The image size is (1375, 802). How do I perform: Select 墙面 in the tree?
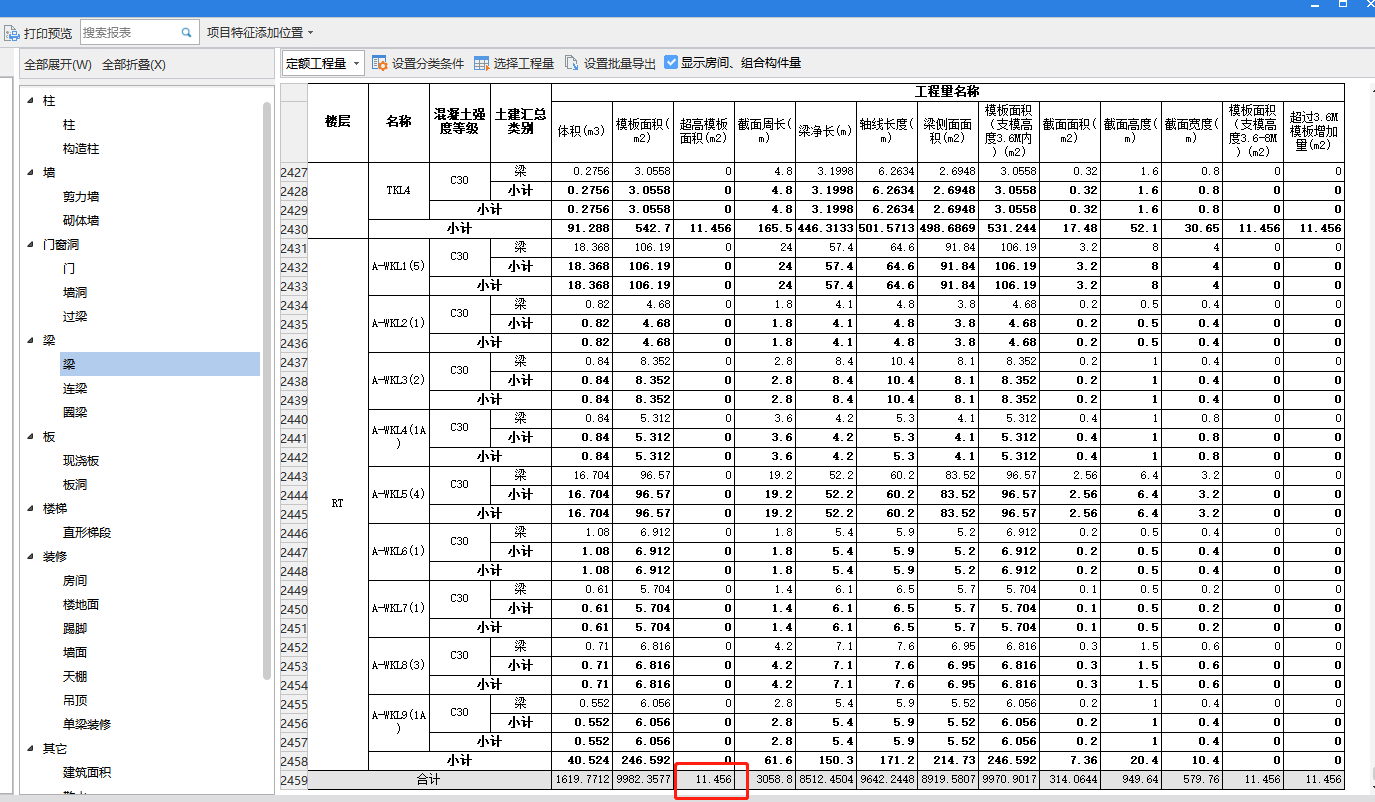[x=75, y=653]
